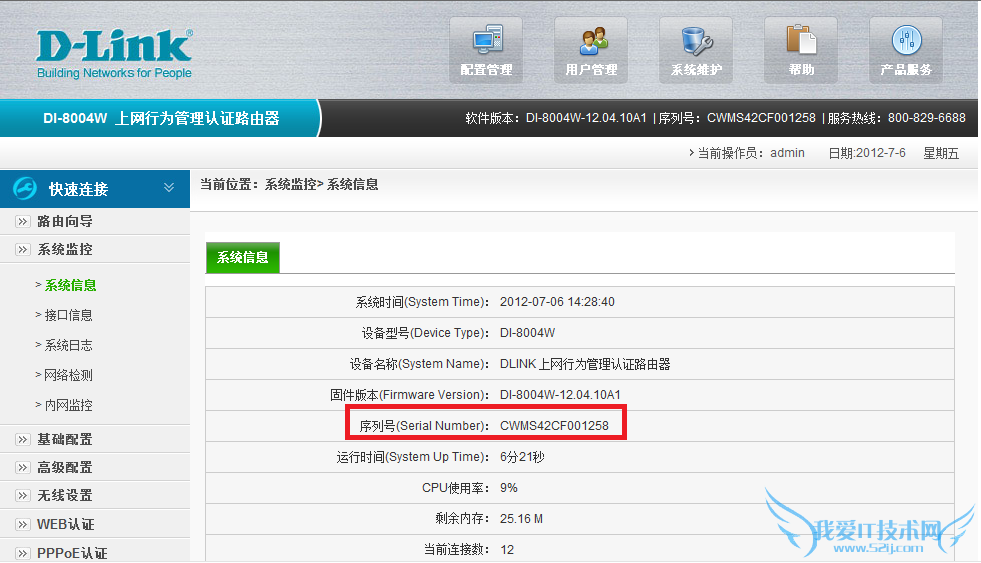Click the current operator name admin
This screenshot has height=563, width=981.
click(x=787, y=153)
